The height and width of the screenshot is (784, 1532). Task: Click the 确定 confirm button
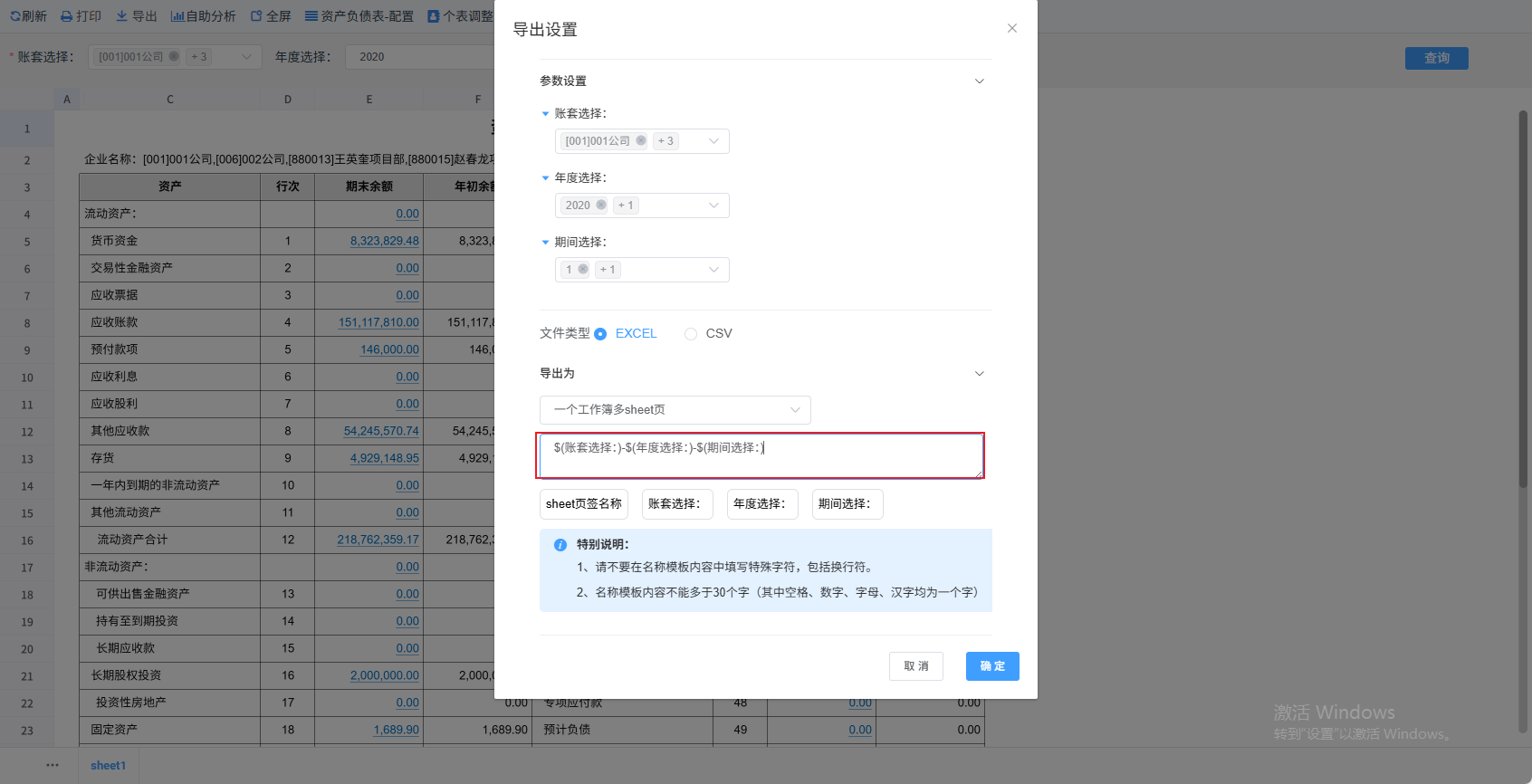pyautogui.click(x=992, y=666)
